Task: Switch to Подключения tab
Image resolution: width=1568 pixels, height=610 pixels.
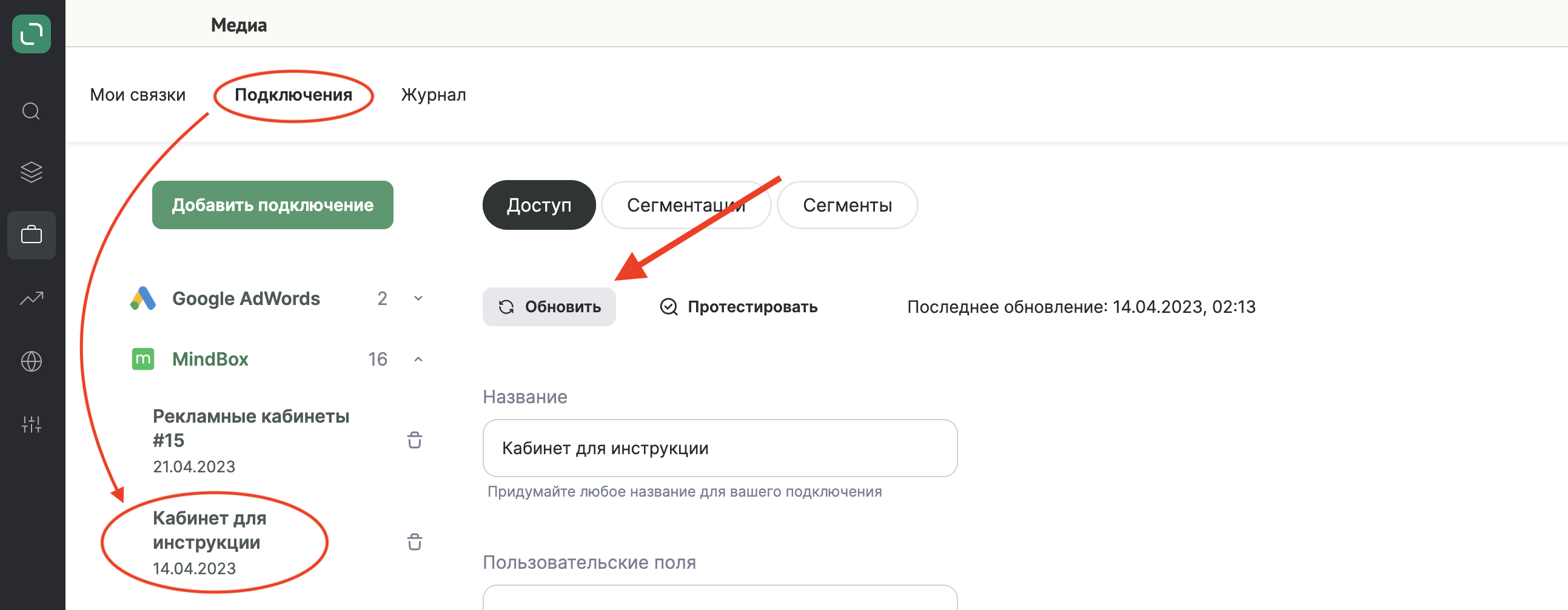Action: [x=293, y=95]
